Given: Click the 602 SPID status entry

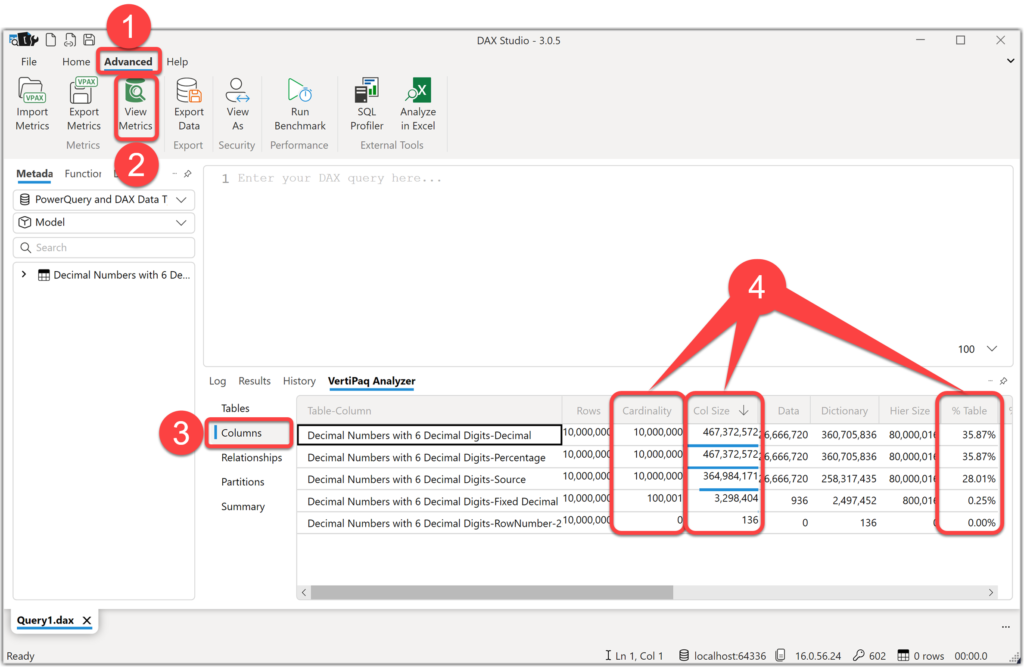Looking at the screenshot, I should 870,655.
